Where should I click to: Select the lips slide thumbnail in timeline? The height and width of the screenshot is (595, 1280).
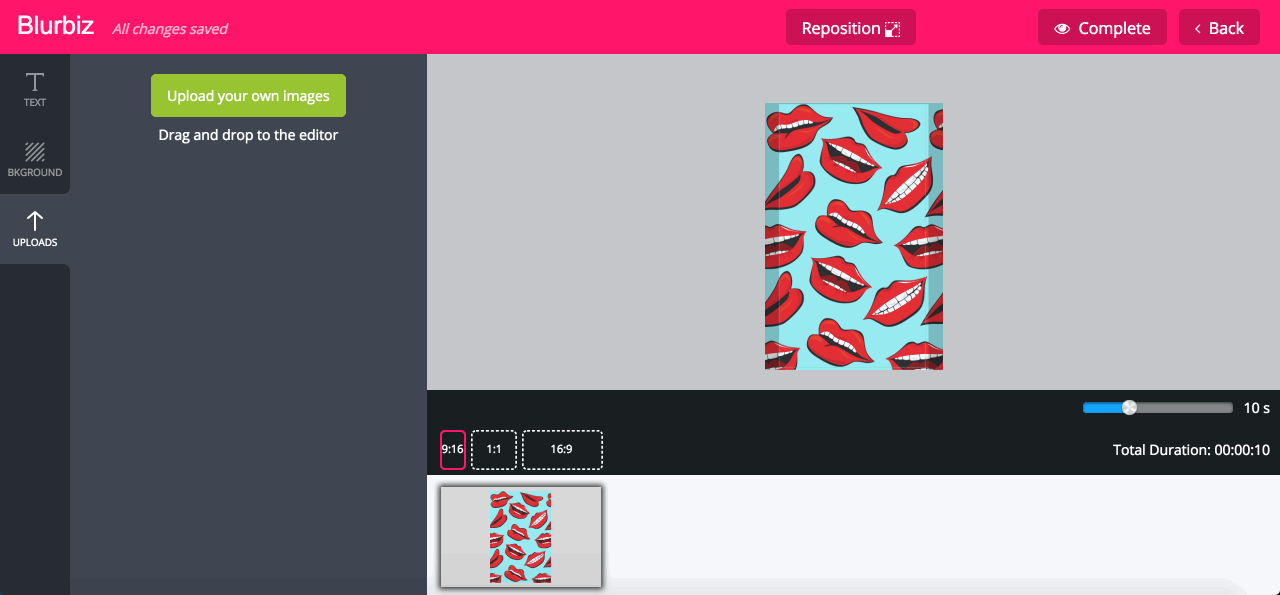(521, 537)
